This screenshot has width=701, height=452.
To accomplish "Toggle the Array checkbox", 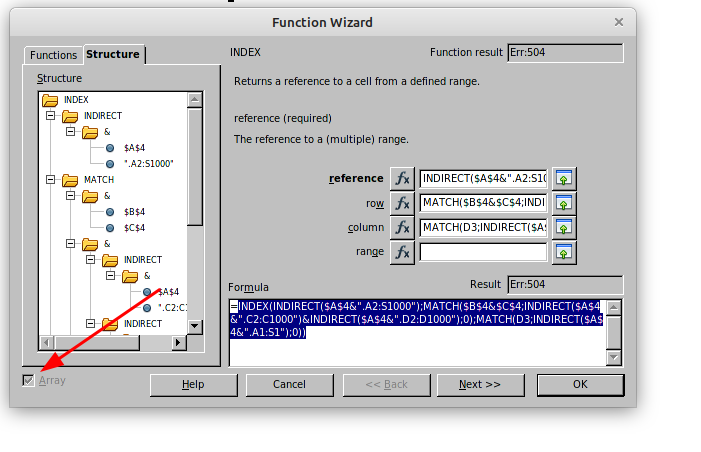I will point(29,381).
